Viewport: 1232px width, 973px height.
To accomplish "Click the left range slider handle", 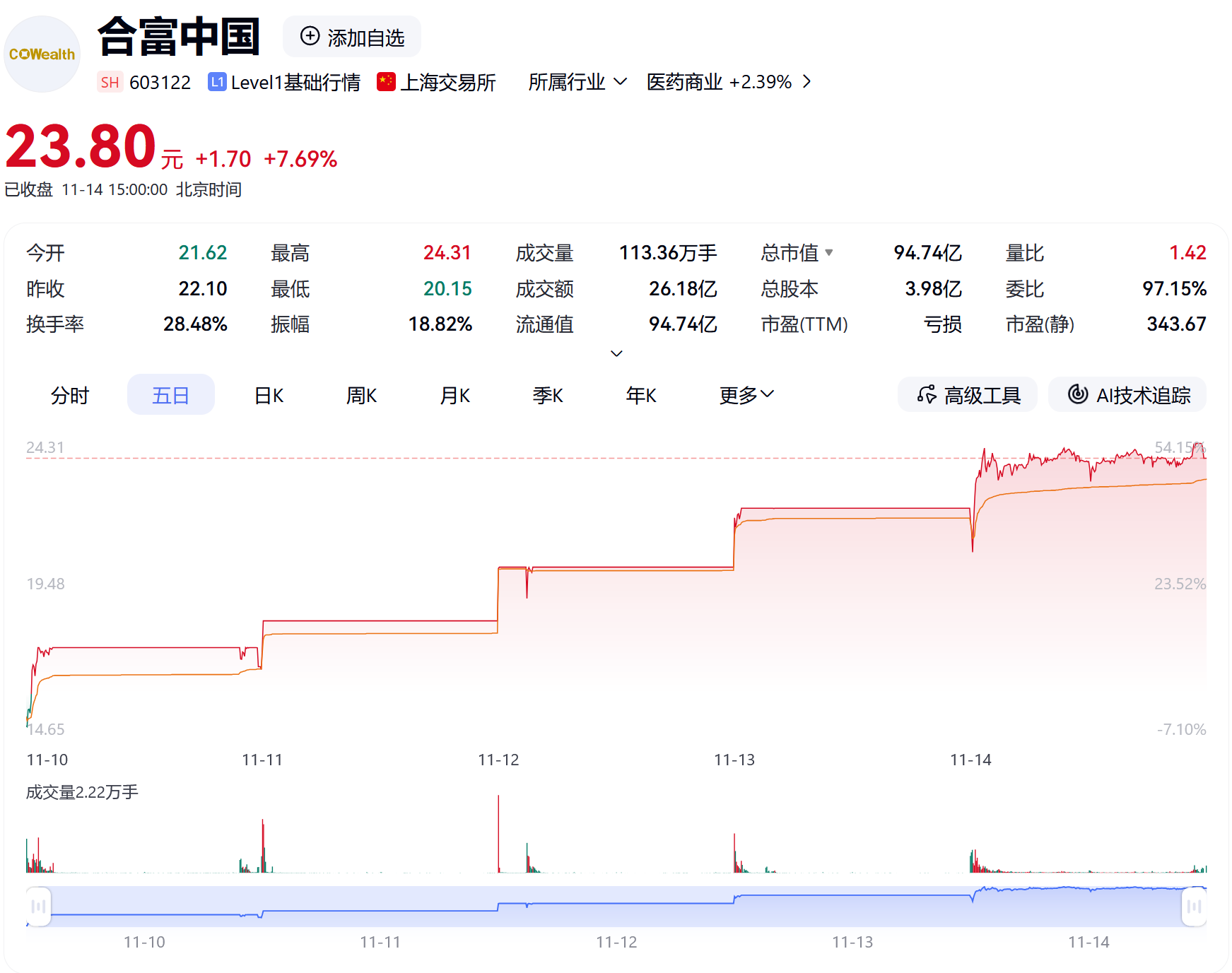I will point(38,907).
